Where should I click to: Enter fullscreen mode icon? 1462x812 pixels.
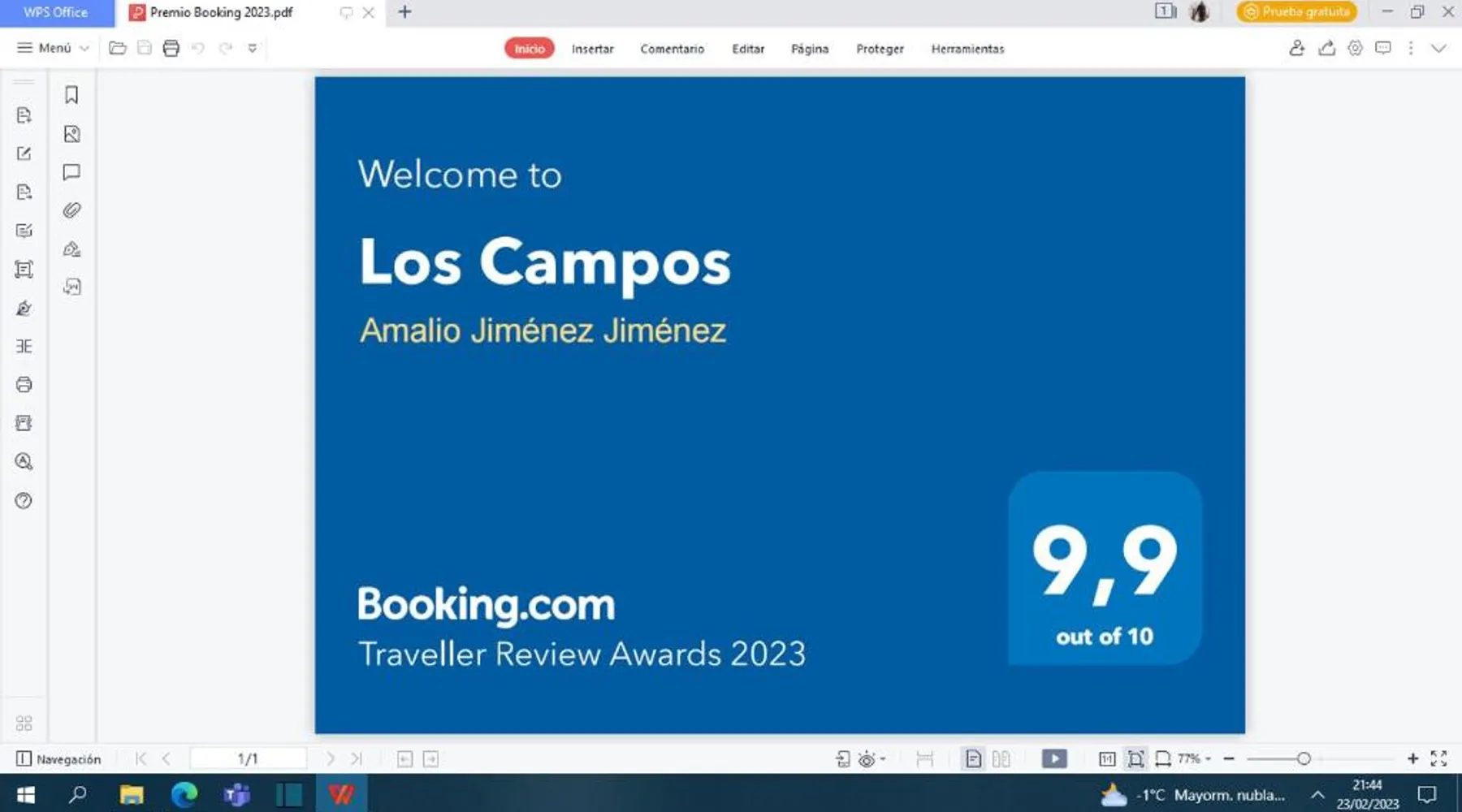(x=1438, y=758)
